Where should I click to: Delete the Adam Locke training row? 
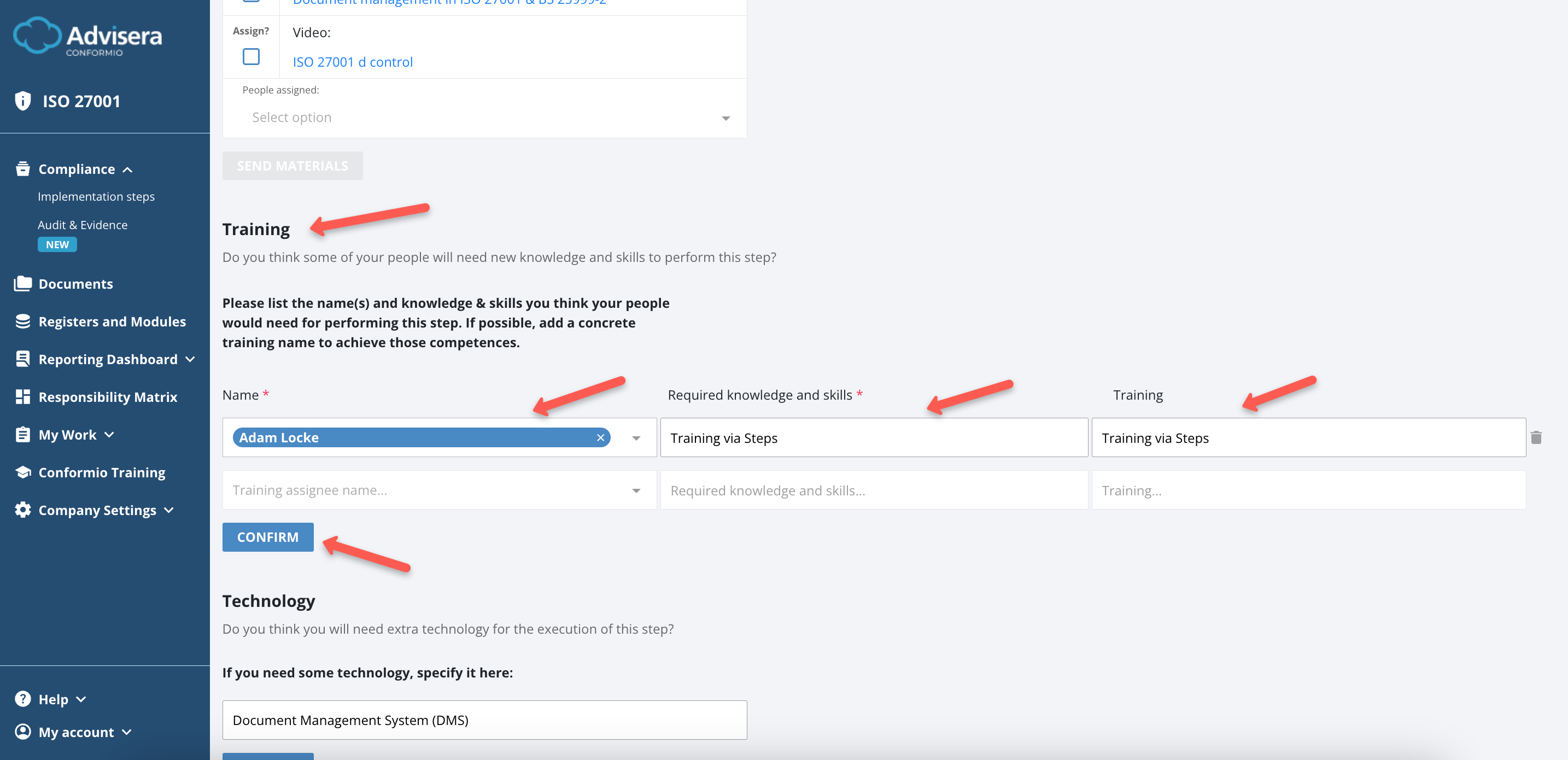[x=1536, y=437]
